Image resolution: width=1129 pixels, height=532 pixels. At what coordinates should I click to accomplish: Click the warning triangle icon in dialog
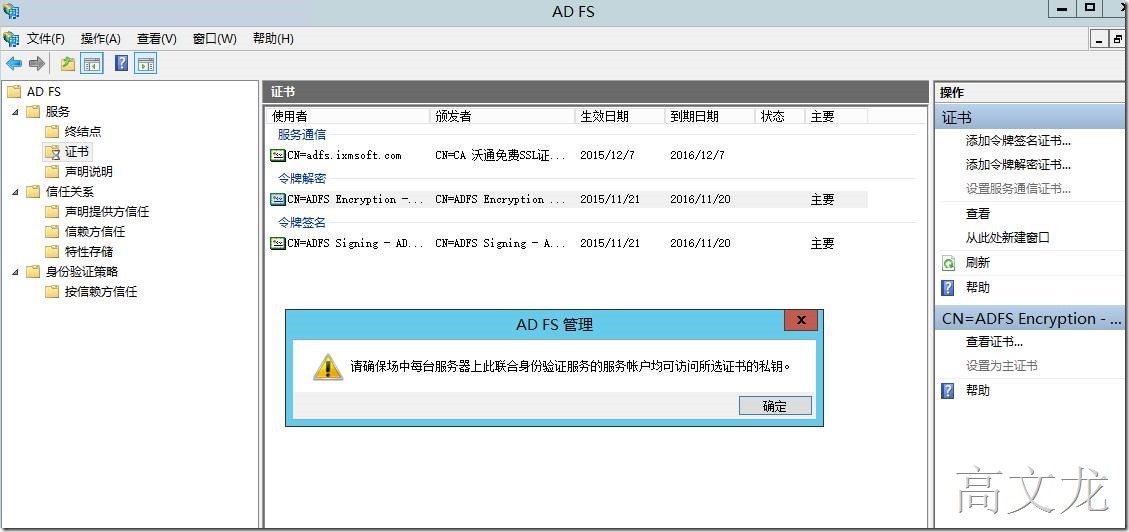pyautogui.click(x=328, y=366)
